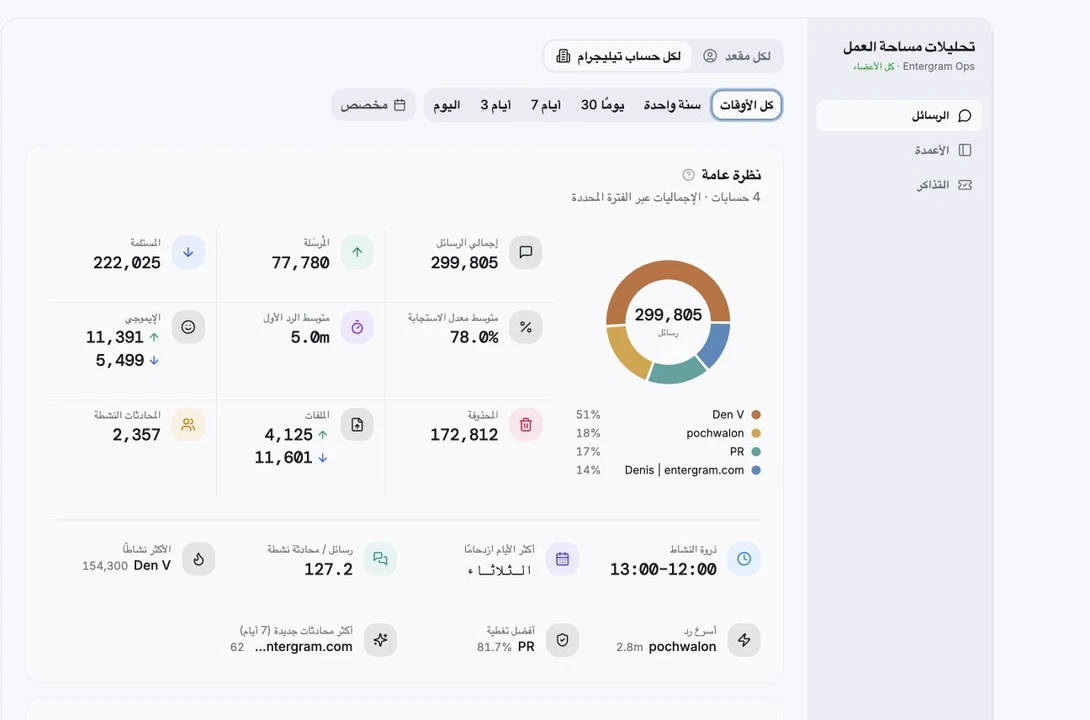Select the كل الأوقات time range
Image resolution: width=1090 pixels, height=720 pixels.
(x=747, y=105)
